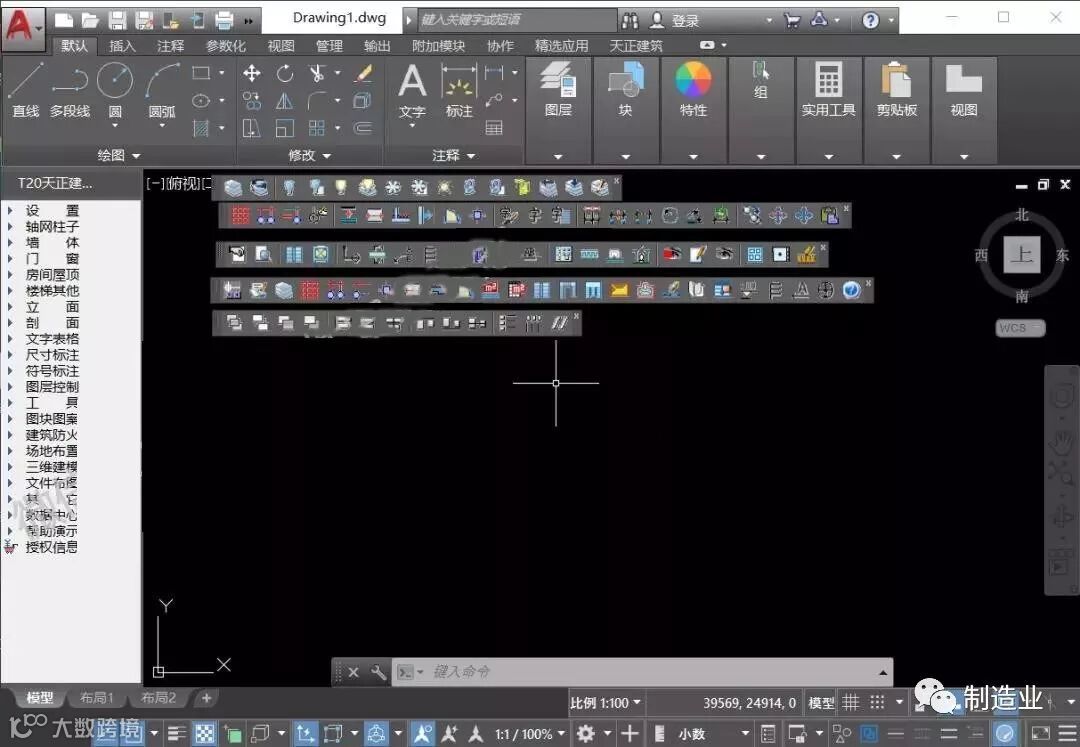Select the 直线 (Line) drawing tool
Image resolution: width=1080 pixels, height=747 pixels.
click(x=26, y=90)
